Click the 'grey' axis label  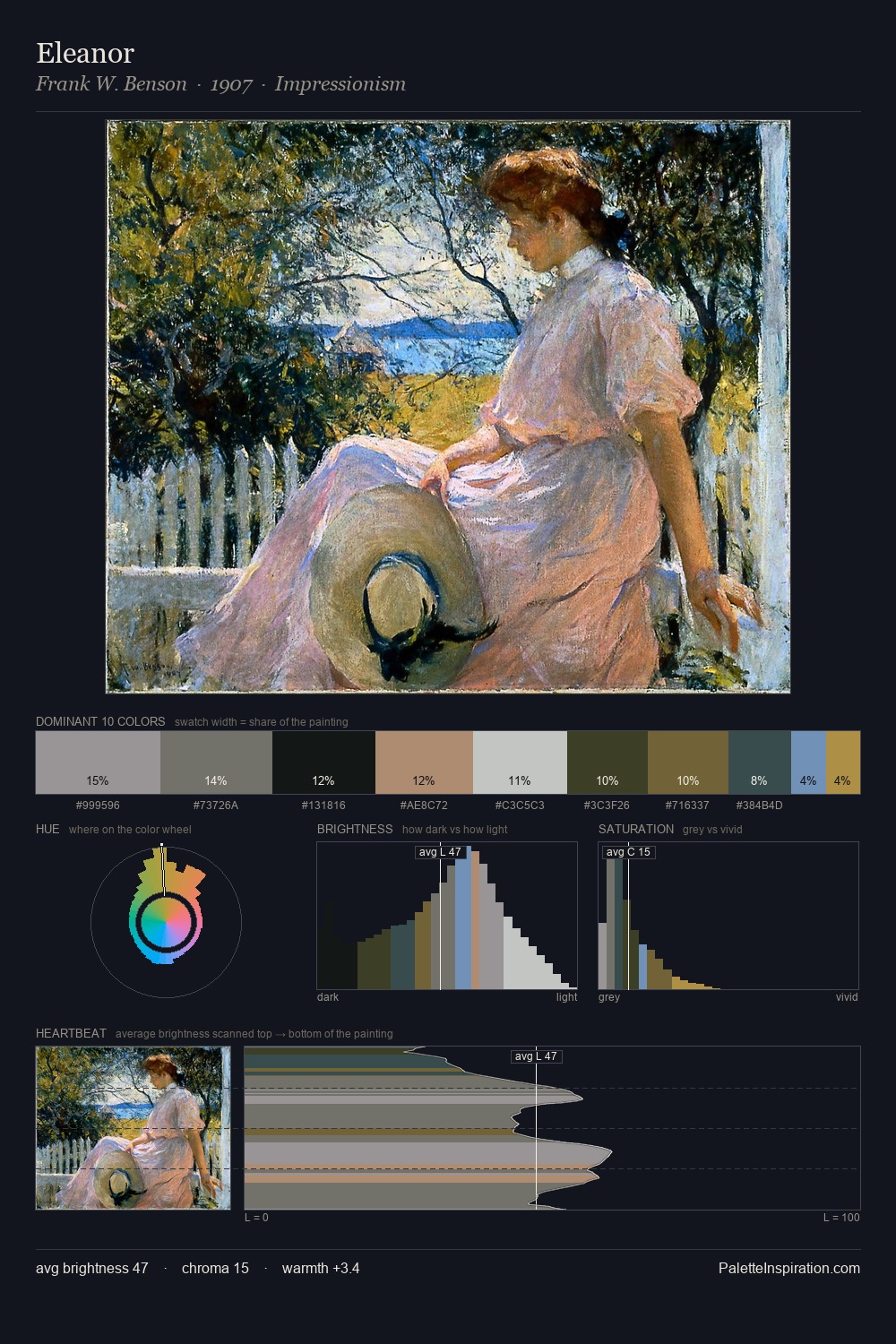tap(609, 997)
